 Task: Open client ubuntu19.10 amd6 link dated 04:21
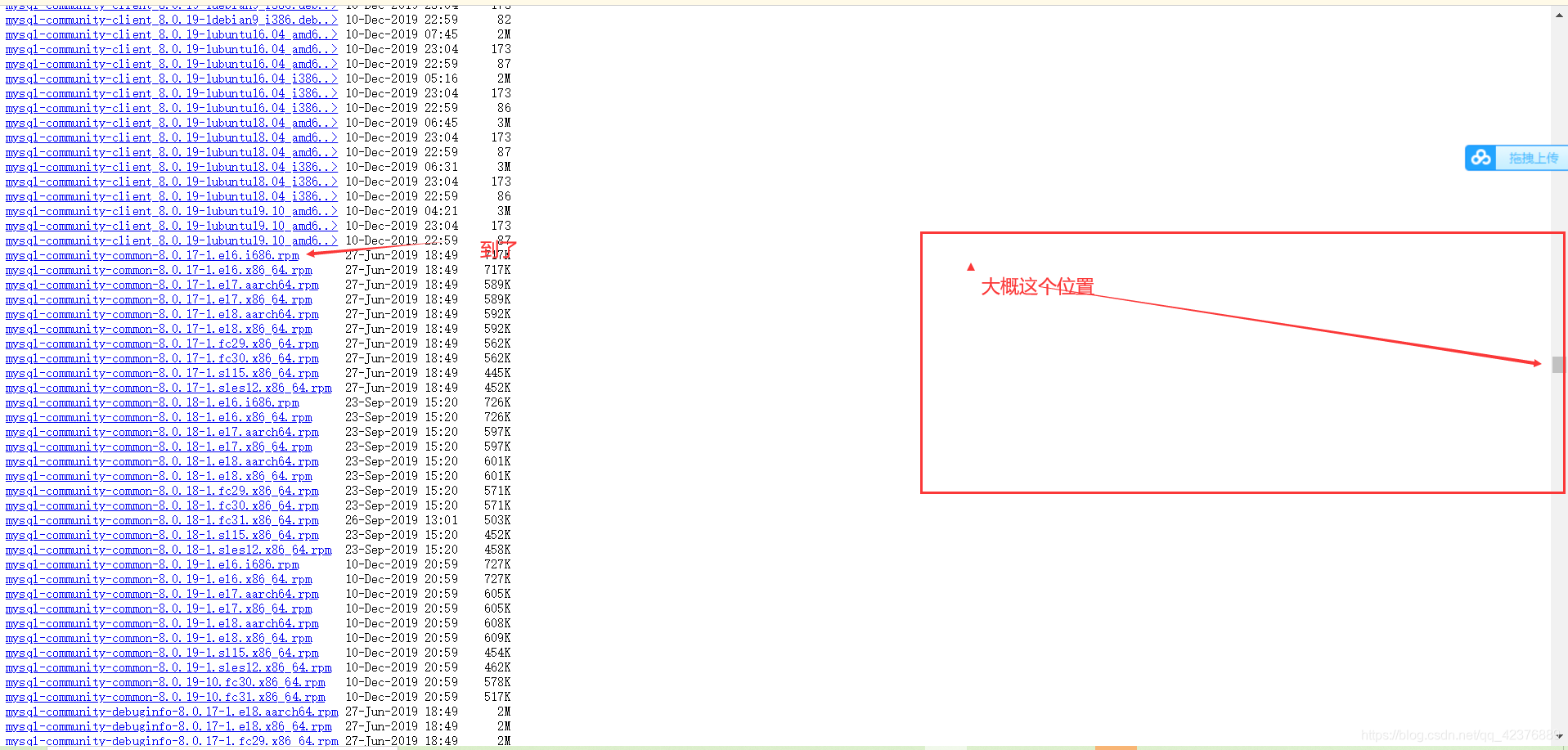point(172,211)
